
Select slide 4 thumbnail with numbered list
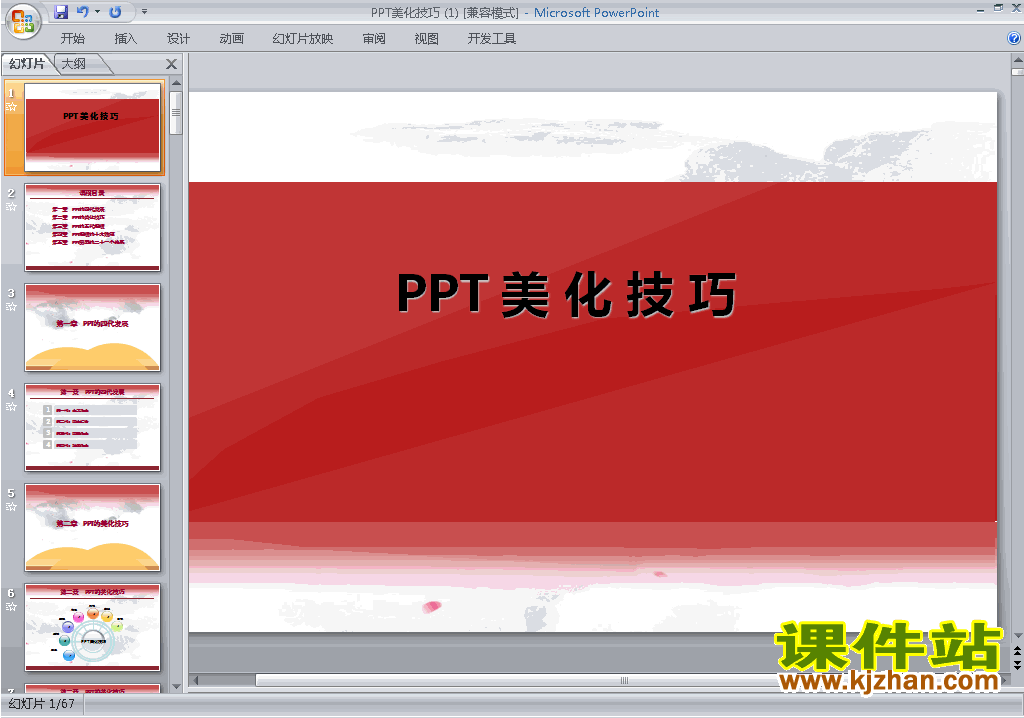92,427
